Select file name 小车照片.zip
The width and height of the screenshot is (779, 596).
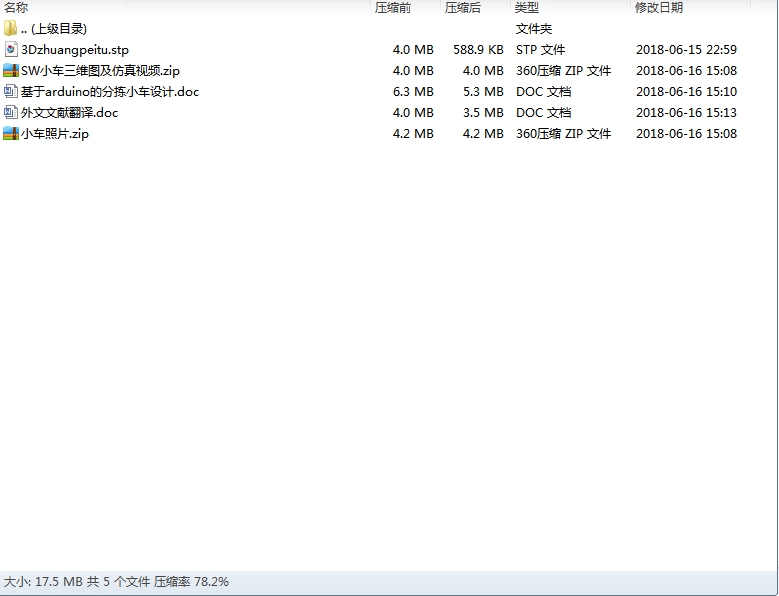coord(55,134)
